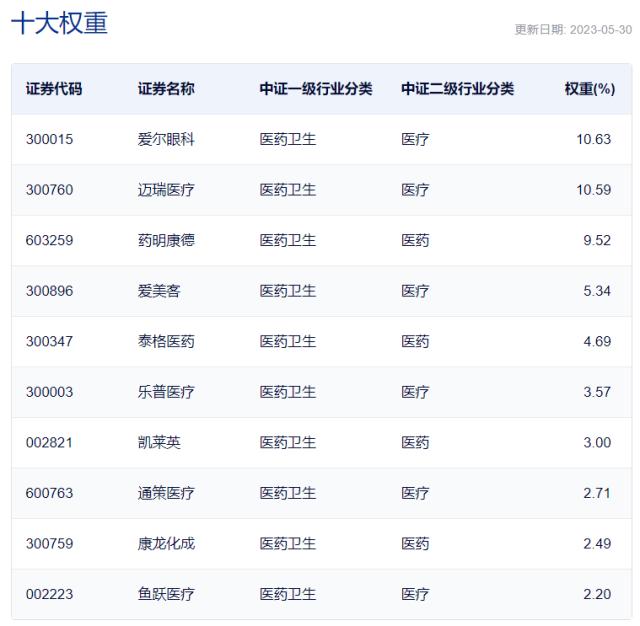The image size is (640, 626).
Task: Click 医药 in the 康龙化成 row
Action: [x=415, y=544]
